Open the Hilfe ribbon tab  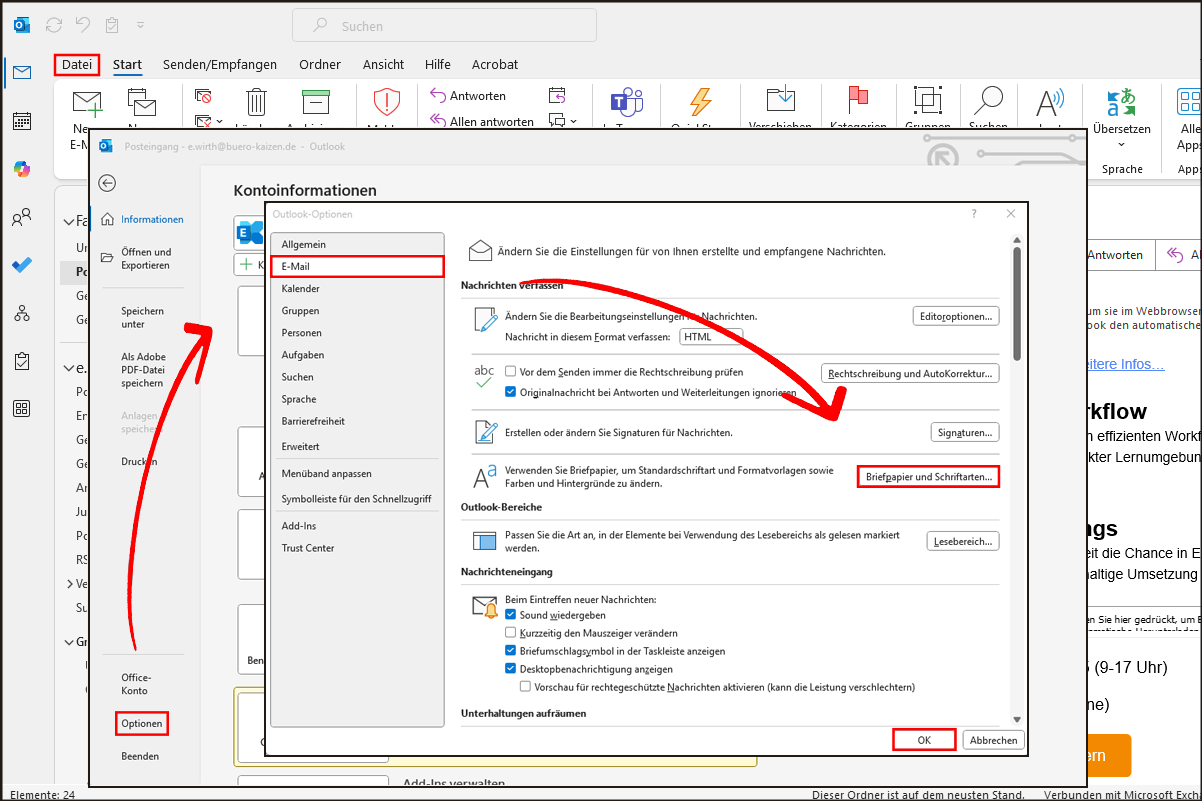coord(438,64)
